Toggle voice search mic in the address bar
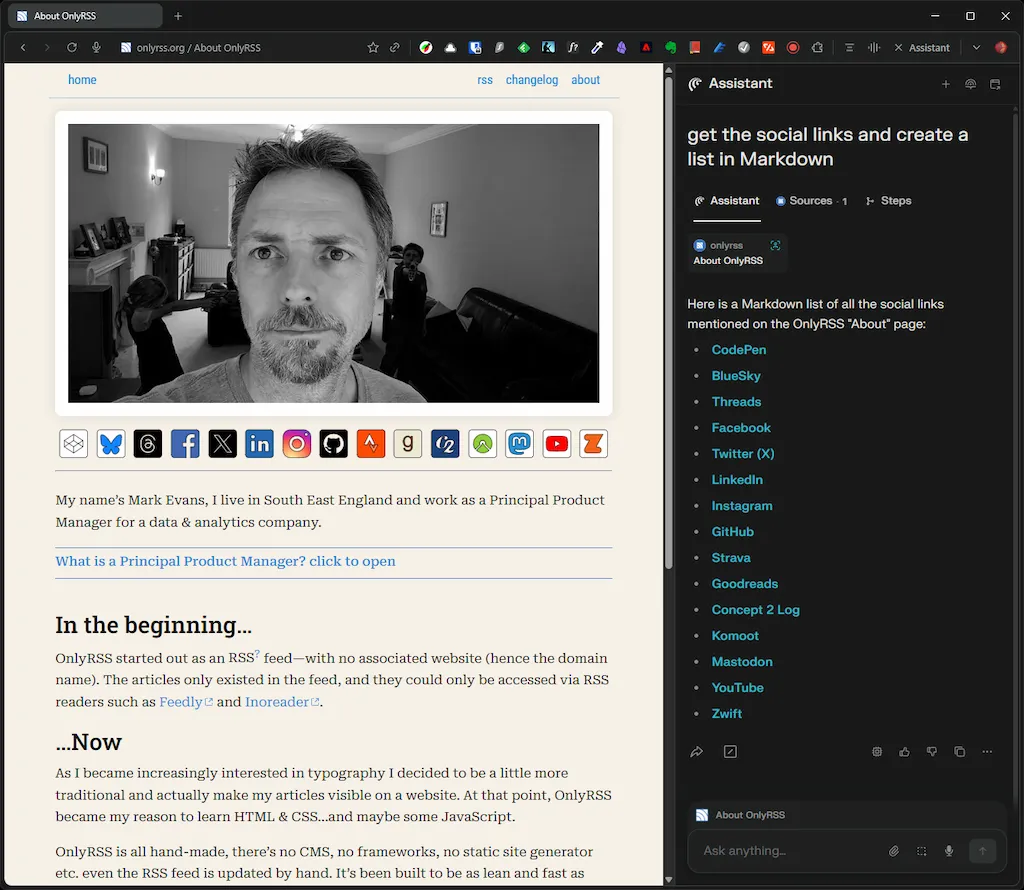Screen dimensions: 1024x890 pyautogui.click(x=96, y=47)
